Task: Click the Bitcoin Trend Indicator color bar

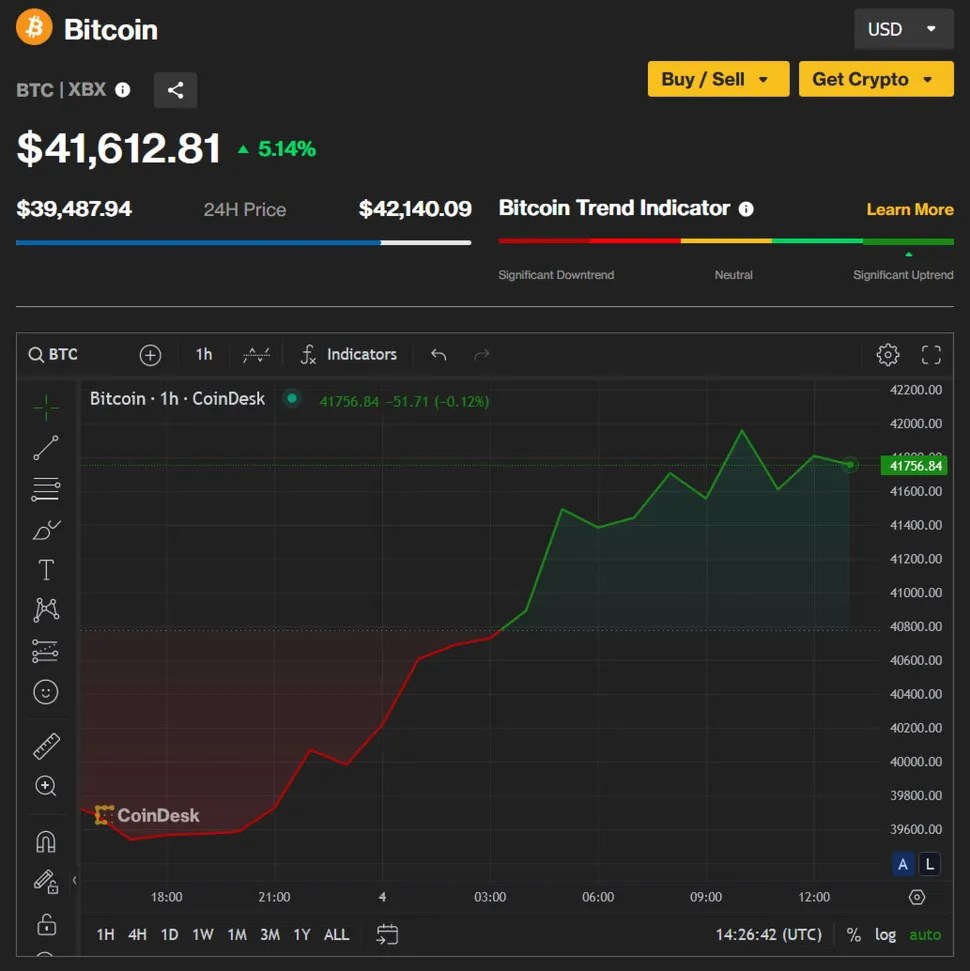Action: [726, 241]
